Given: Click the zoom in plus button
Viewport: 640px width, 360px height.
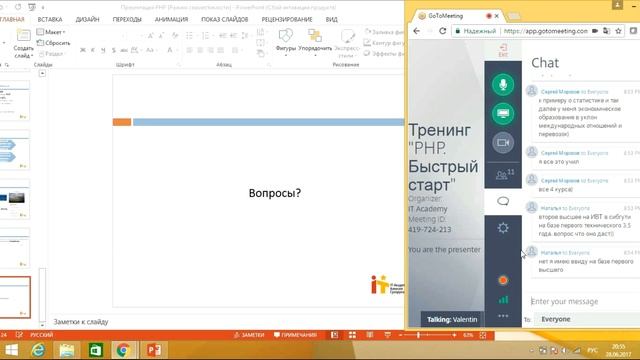Looking at the screenshot, I should pyautogui.click(x=454, y=335).
